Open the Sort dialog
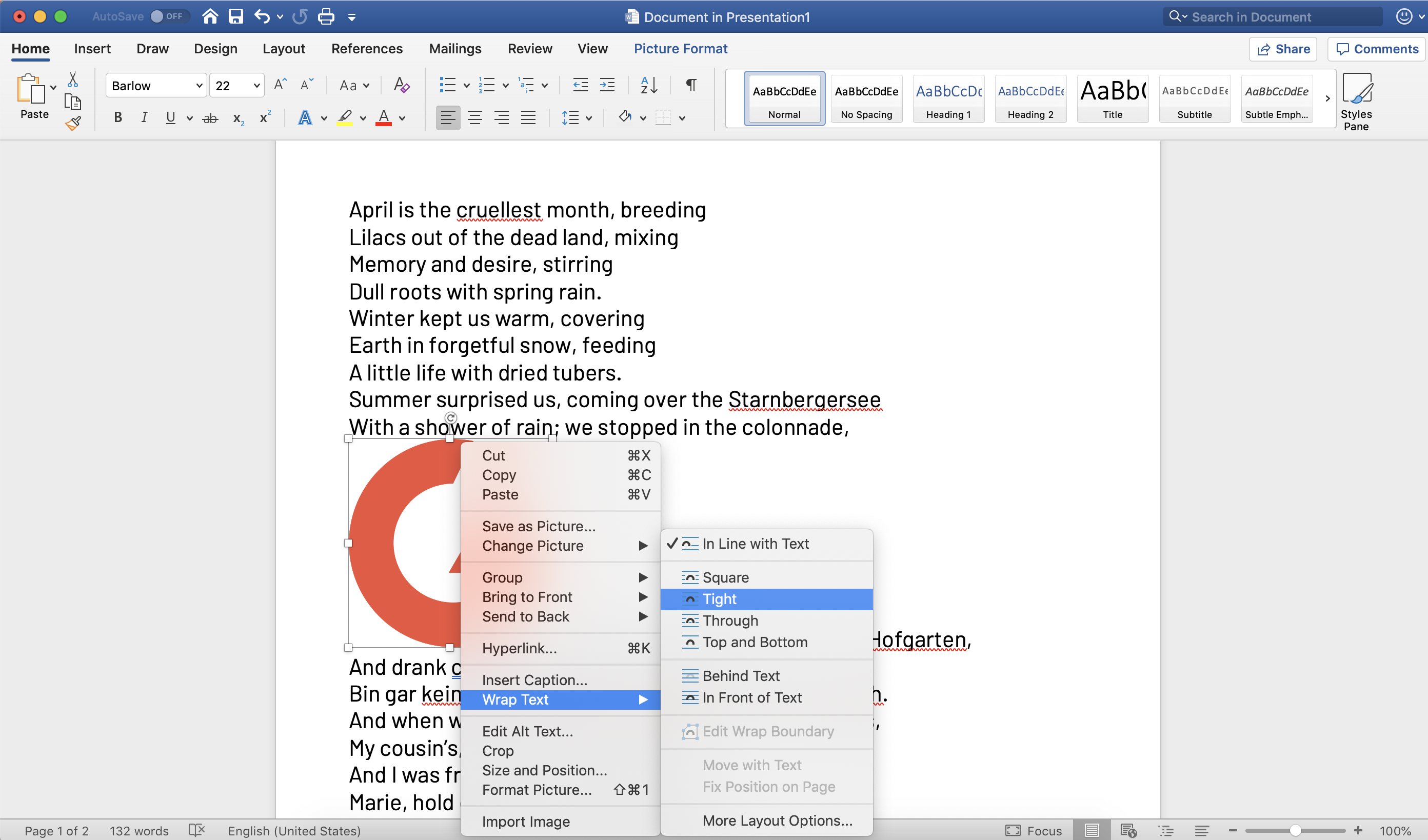This screenshot has height=840, width=1428. [649, 85]
